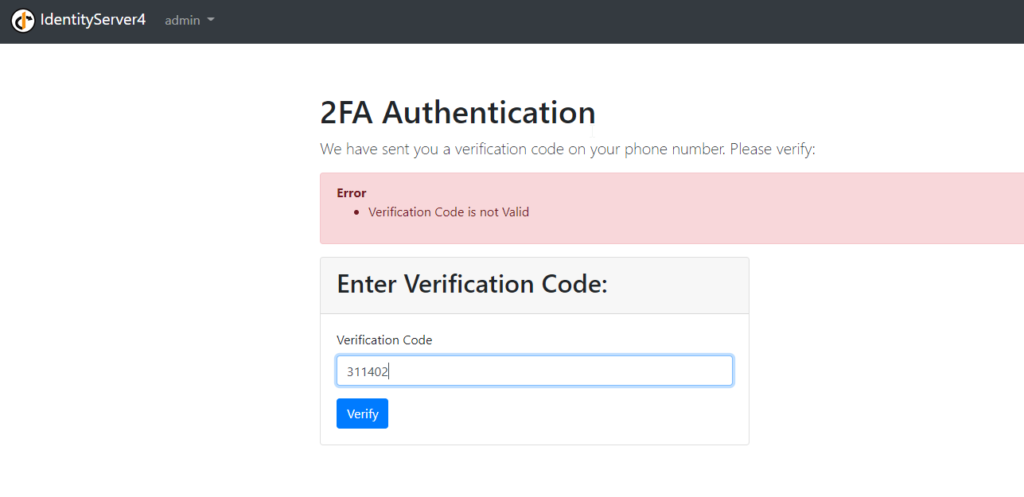Click the bullet point in the error list
Viewport: 1024px width, 497px height.
[x=357, y=213]
